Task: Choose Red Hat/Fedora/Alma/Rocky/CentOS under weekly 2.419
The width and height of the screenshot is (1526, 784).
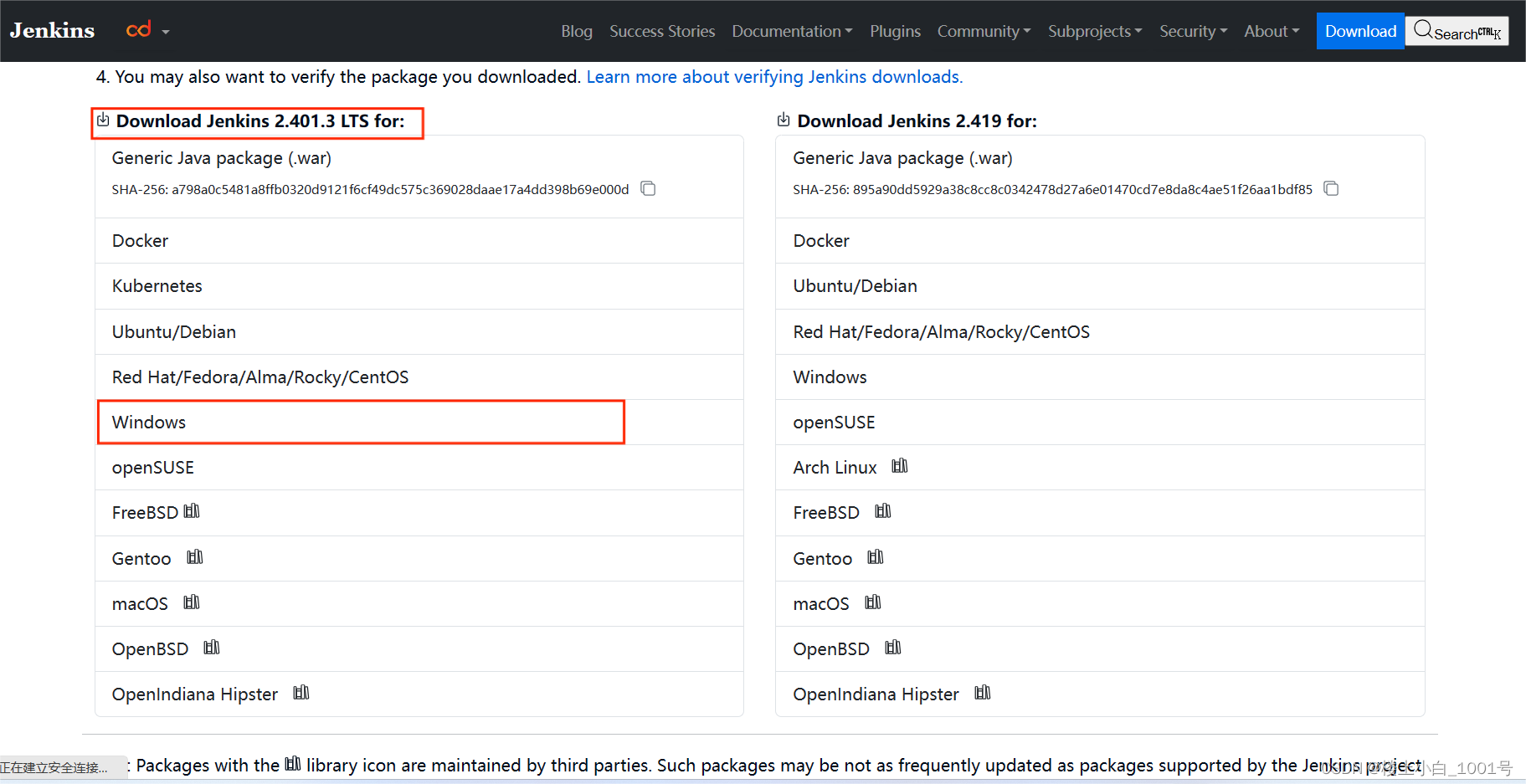Action: 1100,332
